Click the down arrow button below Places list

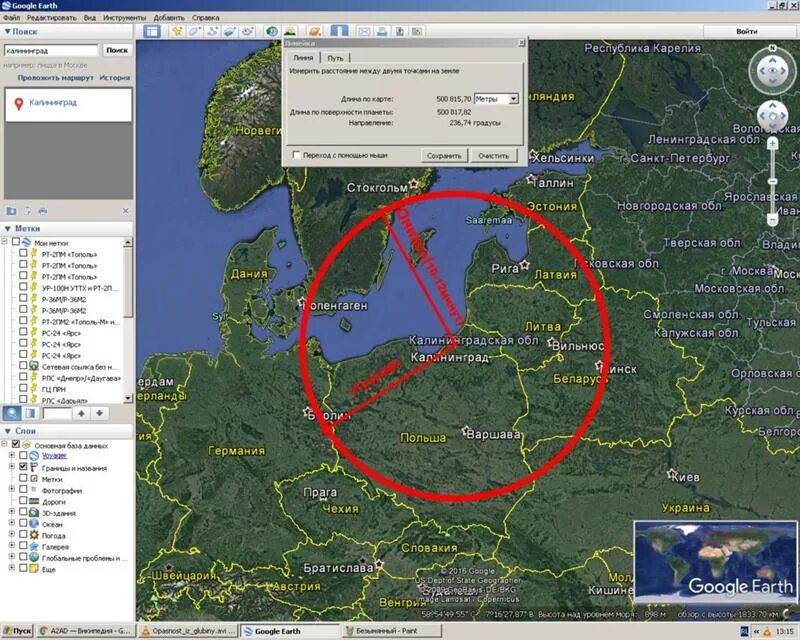pyautogui.click(x=100, y=413)
